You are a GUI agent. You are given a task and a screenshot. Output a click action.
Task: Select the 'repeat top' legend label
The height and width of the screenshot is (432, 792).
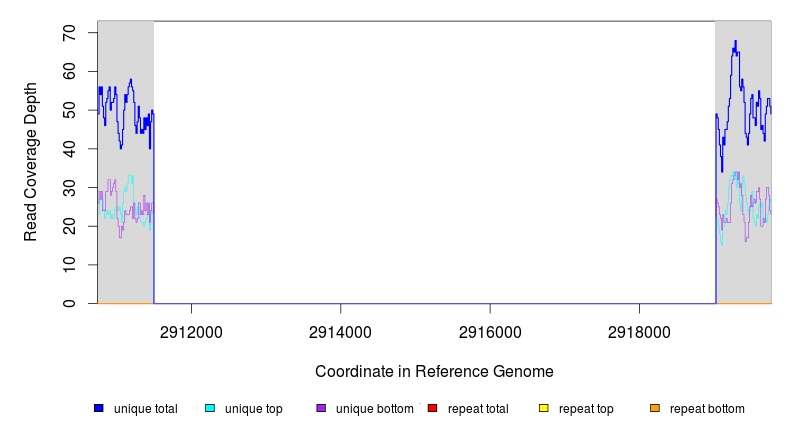click(586, 409)
